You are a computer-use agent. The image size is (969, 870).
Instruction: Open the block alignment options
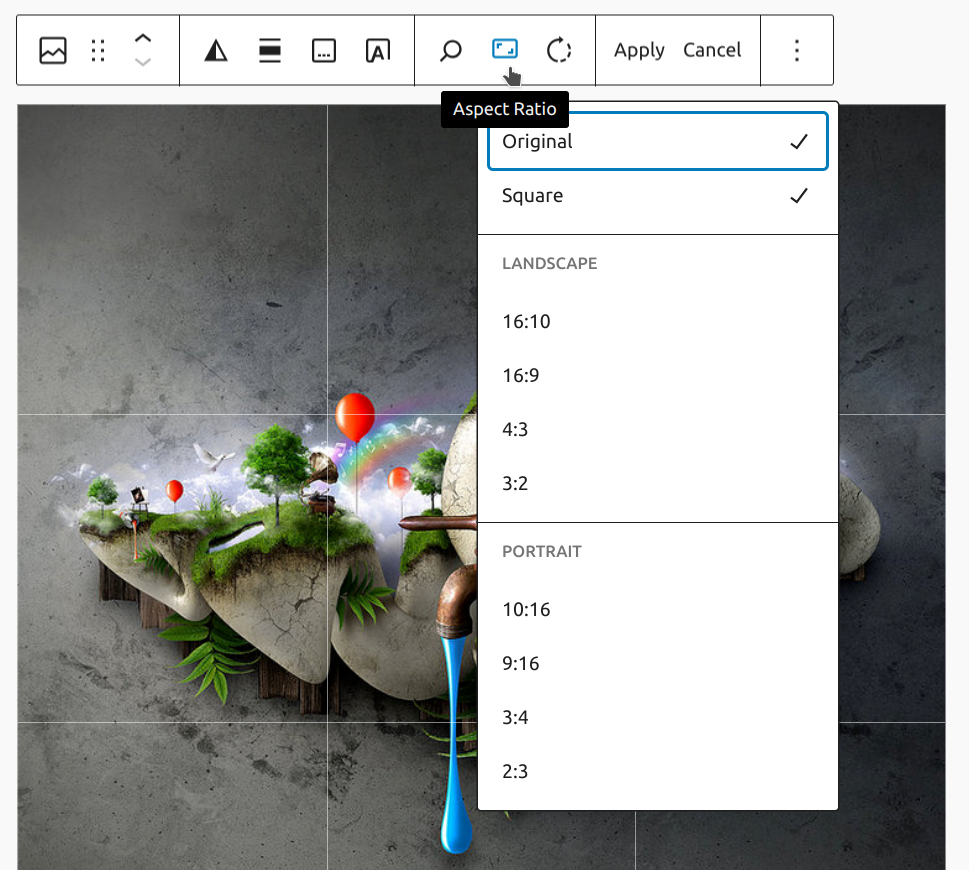(269, 50)
